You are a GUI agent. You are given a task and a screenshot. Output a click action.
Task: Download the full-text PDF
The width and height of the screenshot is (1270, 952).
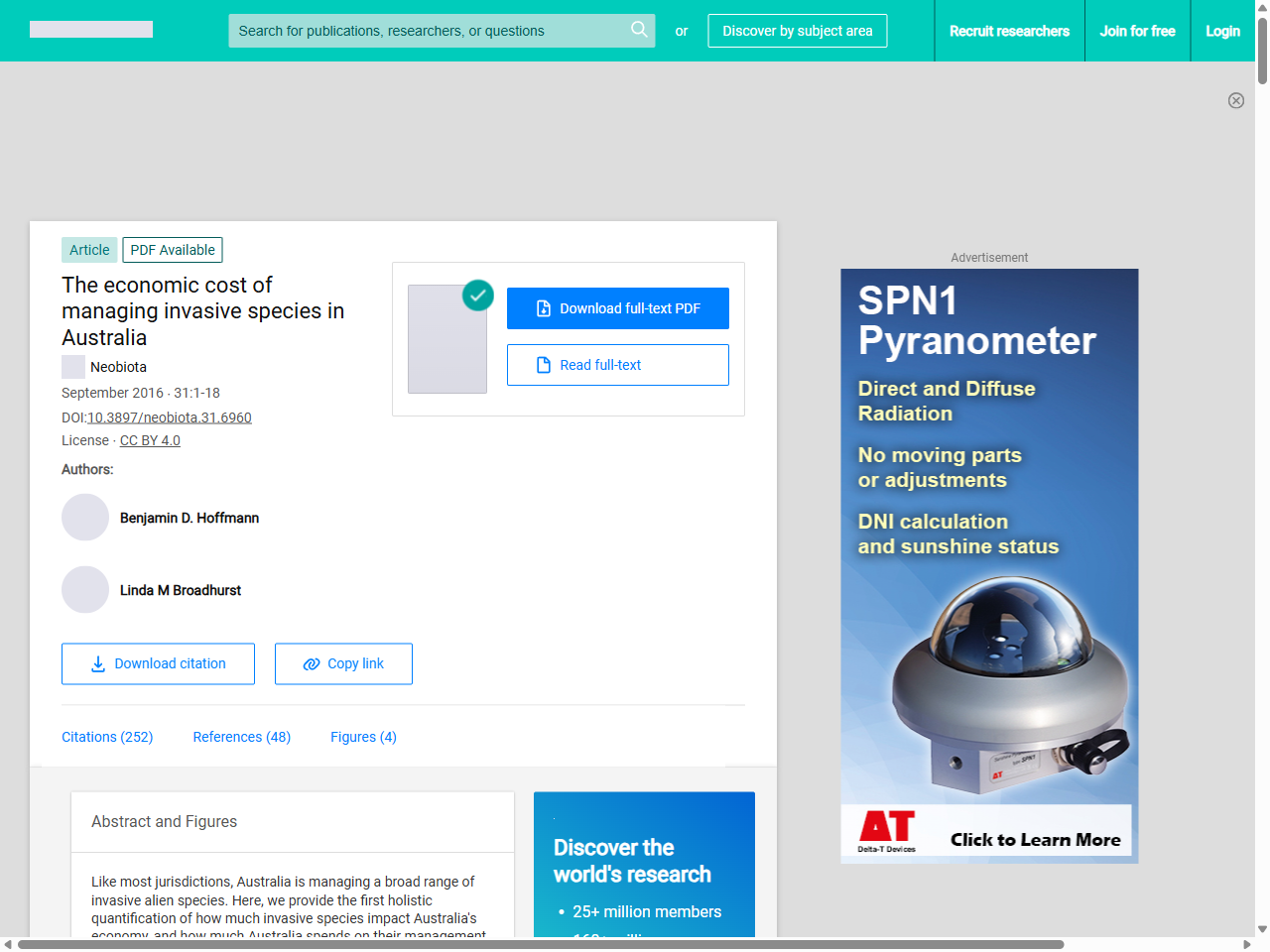[x=618, y=308]
